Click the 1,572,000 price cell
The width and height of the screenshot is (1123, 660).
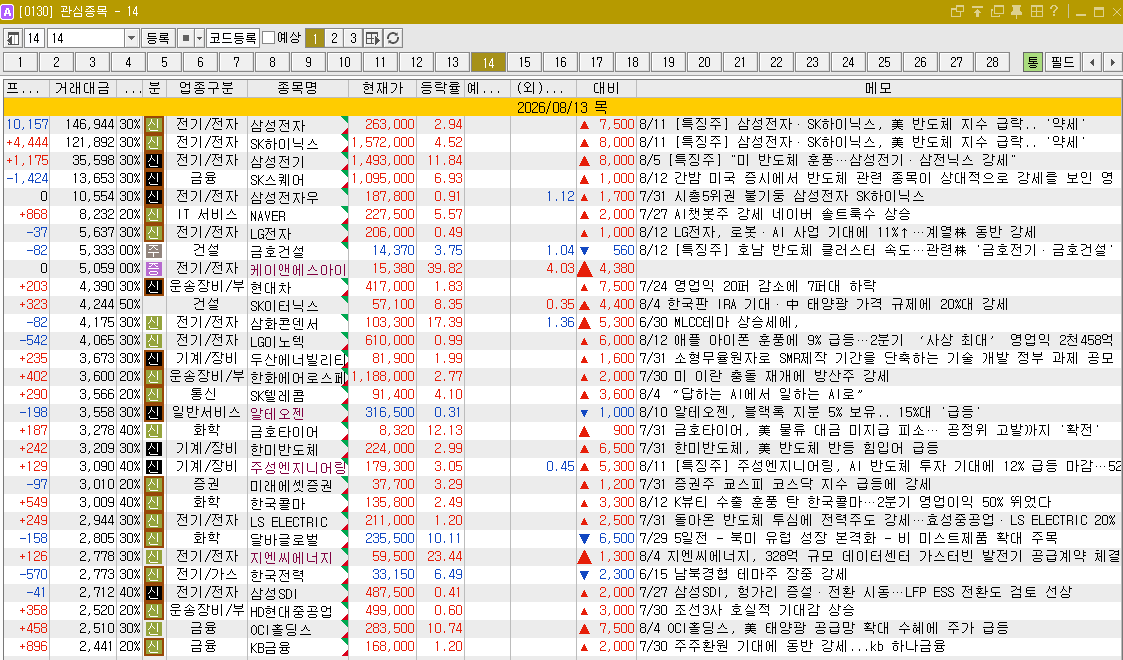(x=382, y=142)
